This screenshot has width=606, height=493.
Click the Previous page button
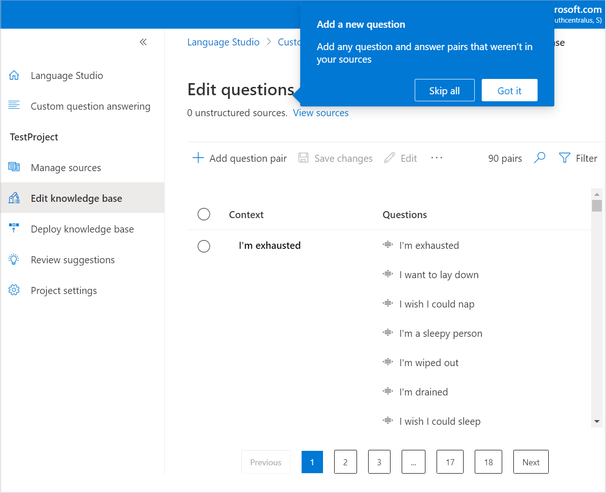tap(266, 462)
